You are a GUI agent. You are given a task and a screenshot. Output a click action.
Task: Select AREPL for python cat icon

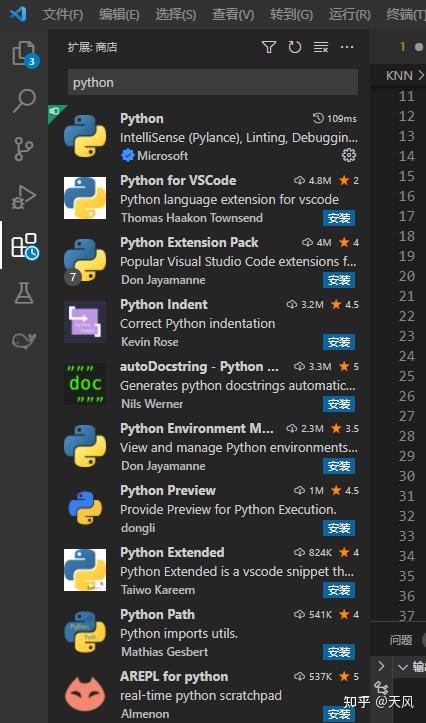[x=85, y=693]
